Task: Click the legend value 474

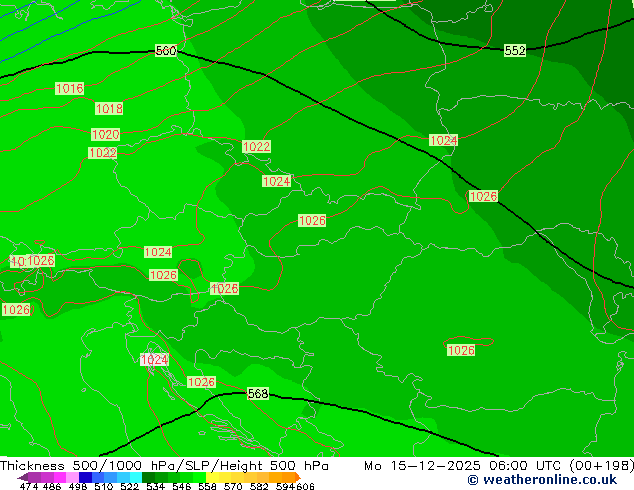Action: tap(29, 486)
